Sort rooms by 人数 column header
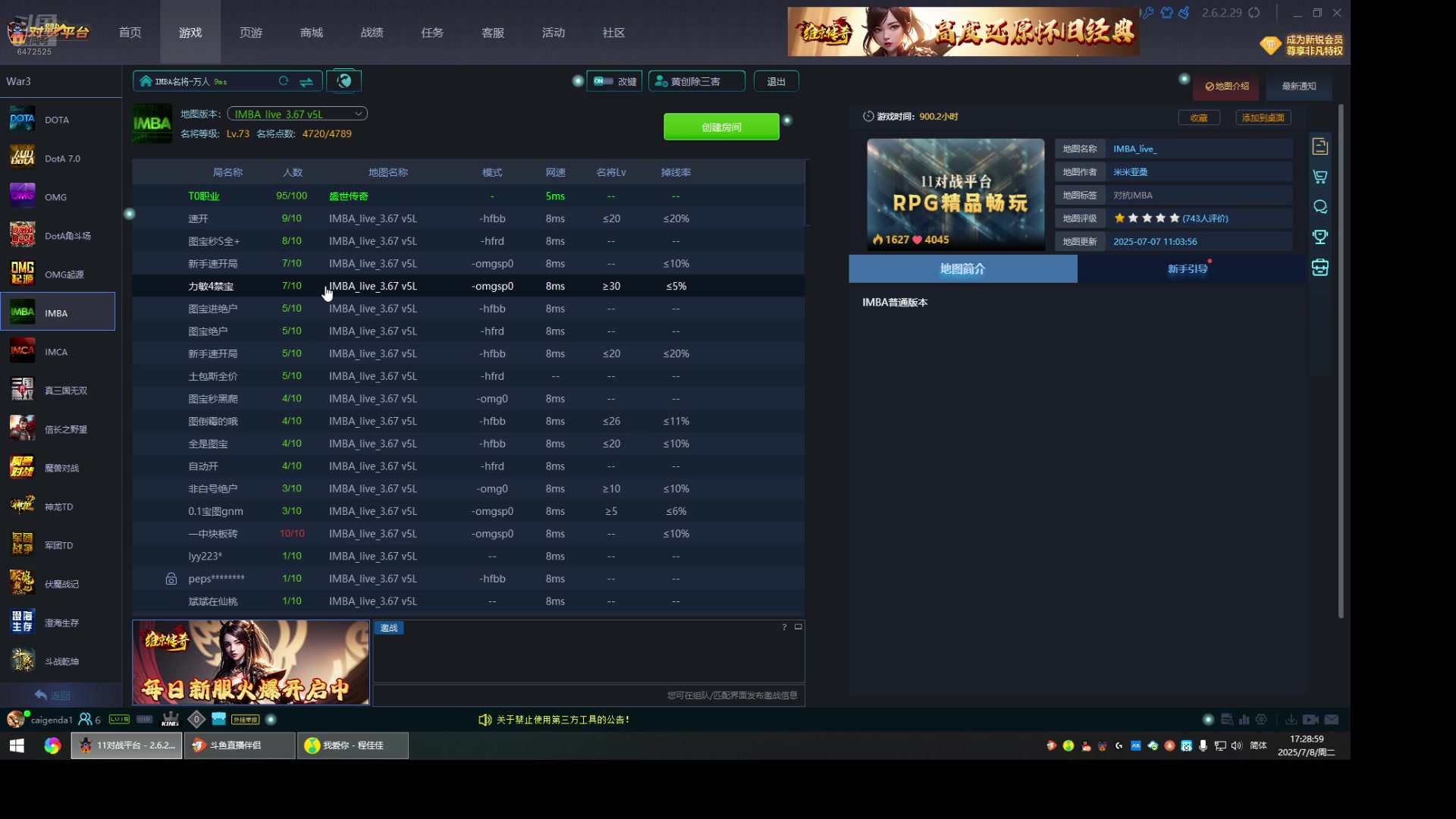The image size is (1456, 819). [x=293, y=173]
